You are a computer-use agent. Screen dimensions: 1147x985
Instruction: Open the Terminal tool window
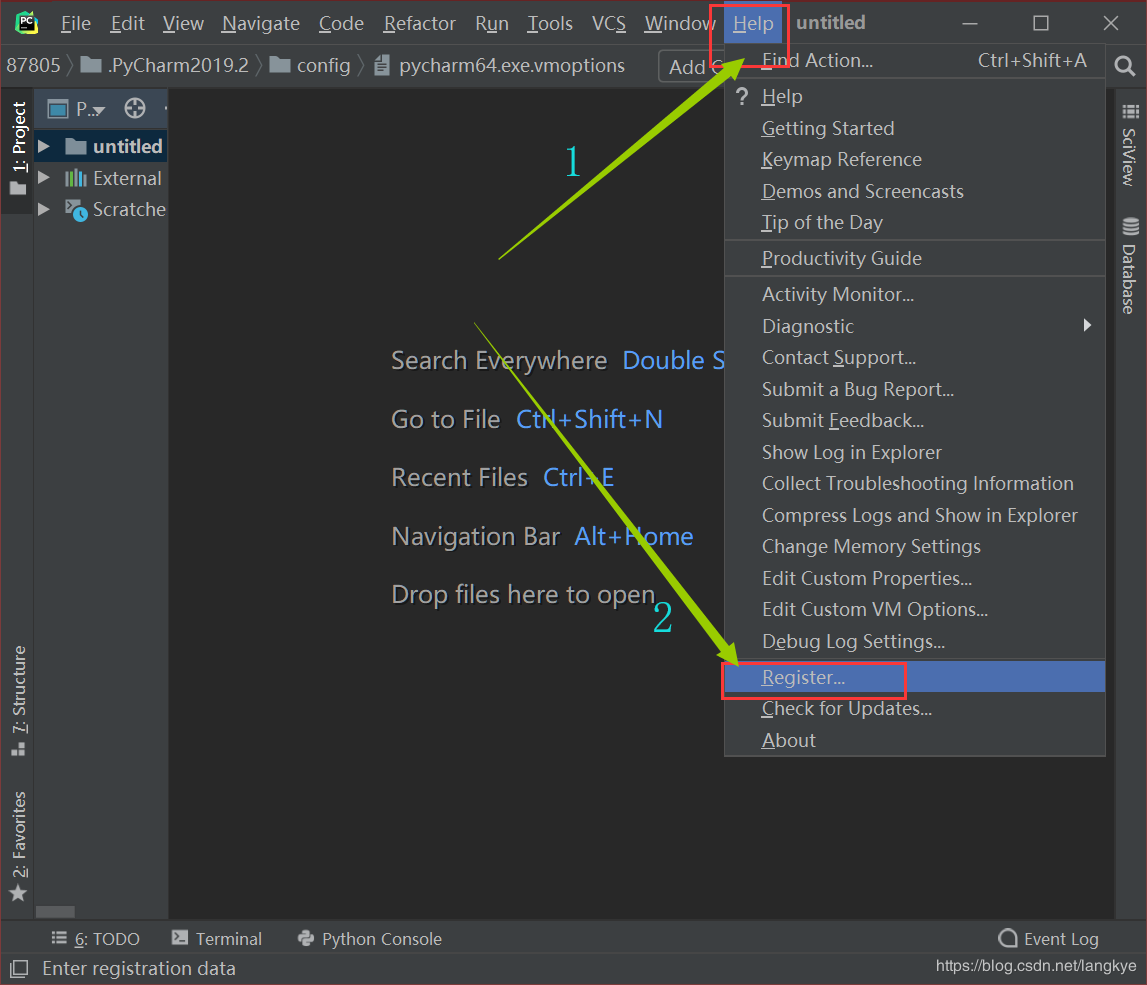[x=217, y=938]
